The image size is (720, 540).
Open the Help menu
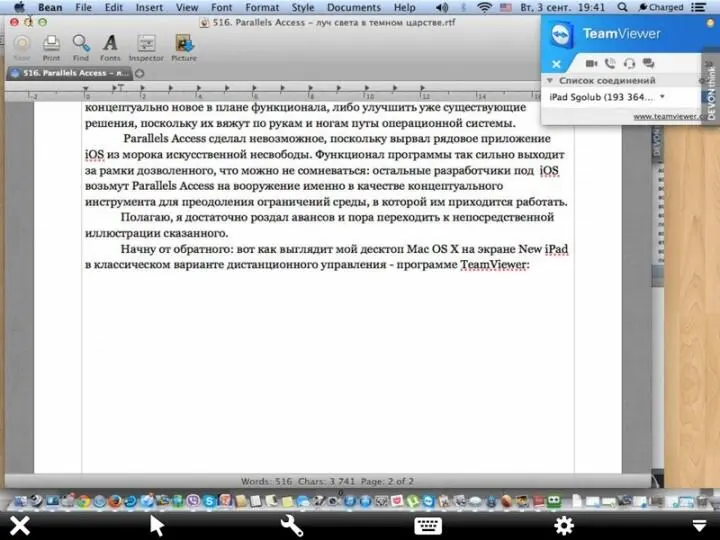click(405, 7)
